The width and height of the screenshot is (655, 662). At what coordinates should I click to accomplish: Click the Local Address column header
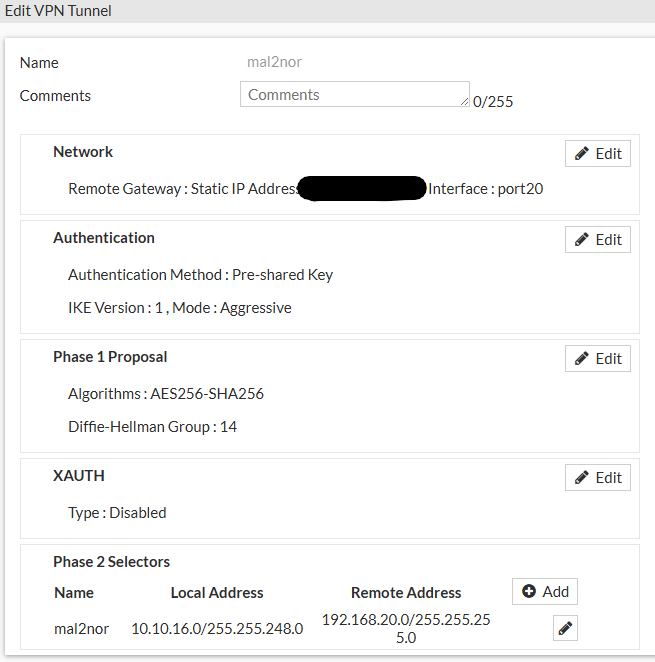(217, 593)
